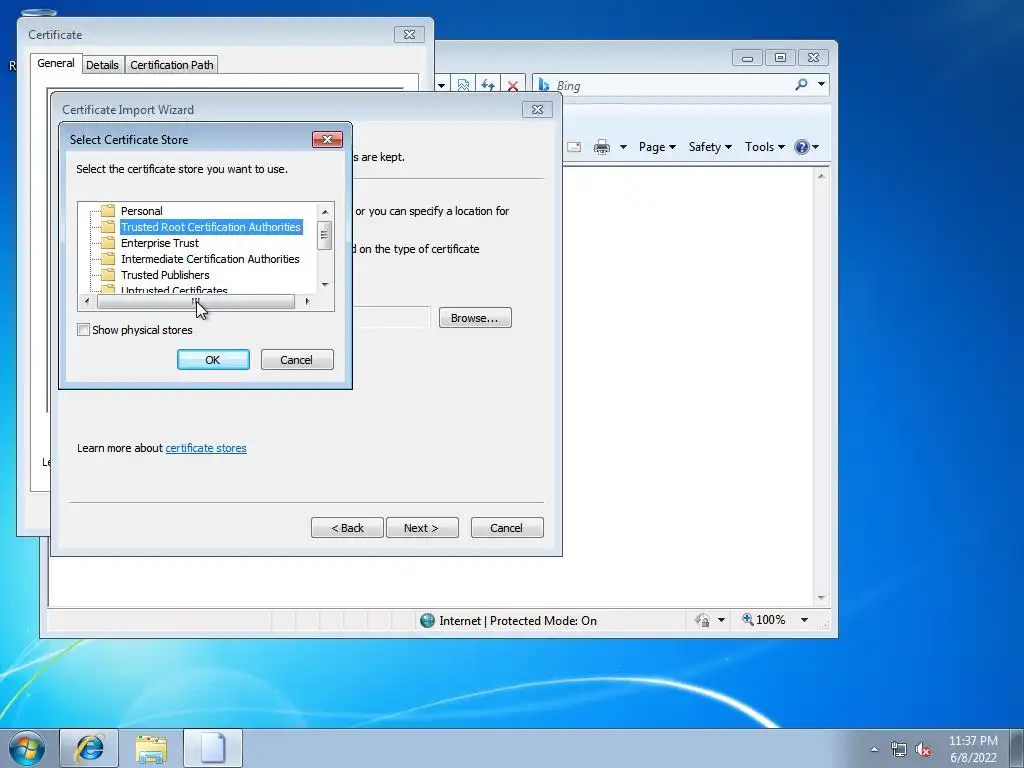Go Back in Certificate Import Wizard
Screen dimensions: 1024x768
coord(347,528)
